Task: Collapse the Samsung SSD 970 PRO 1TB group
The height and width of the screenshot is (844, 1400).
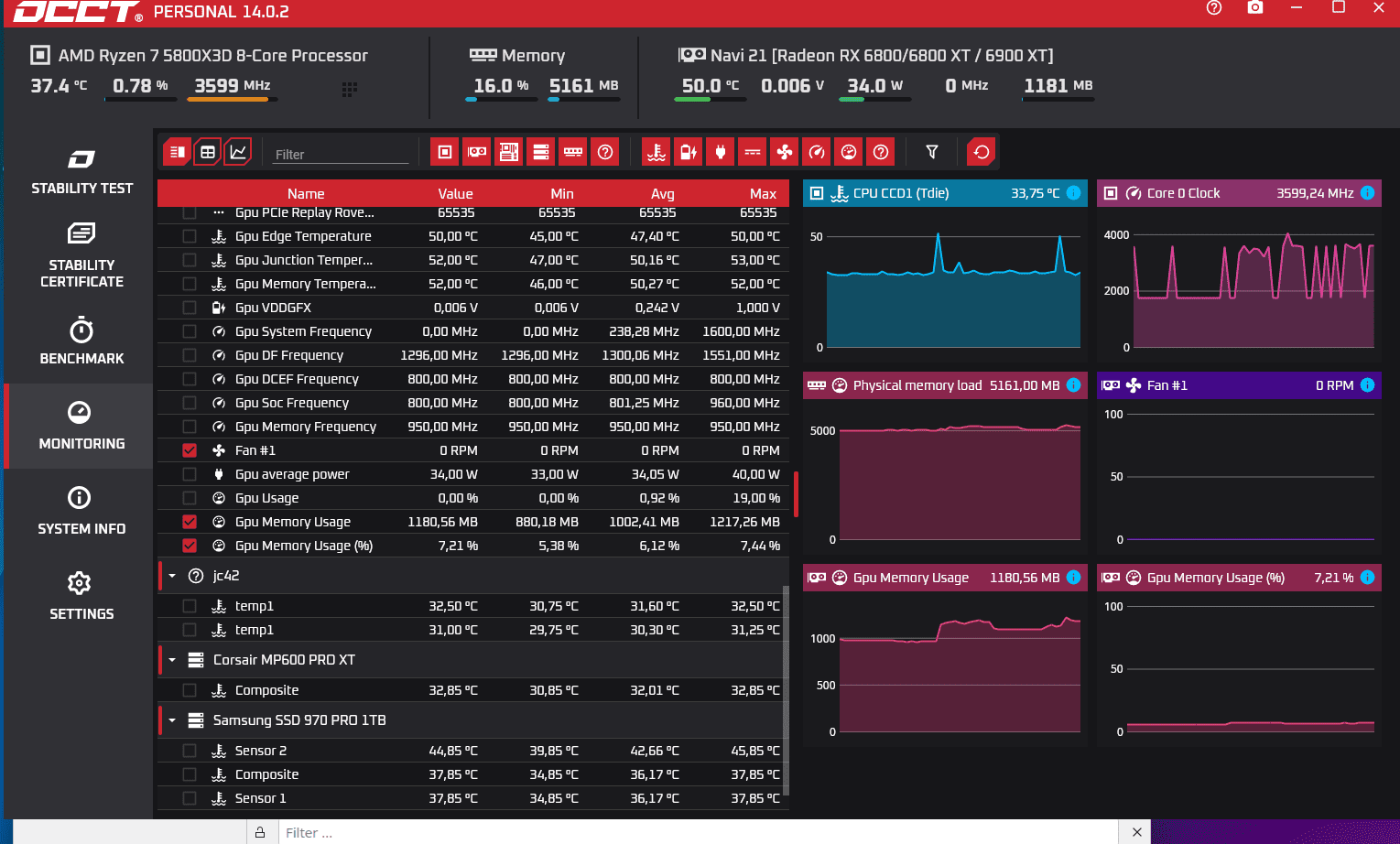Action: point(172,720)
